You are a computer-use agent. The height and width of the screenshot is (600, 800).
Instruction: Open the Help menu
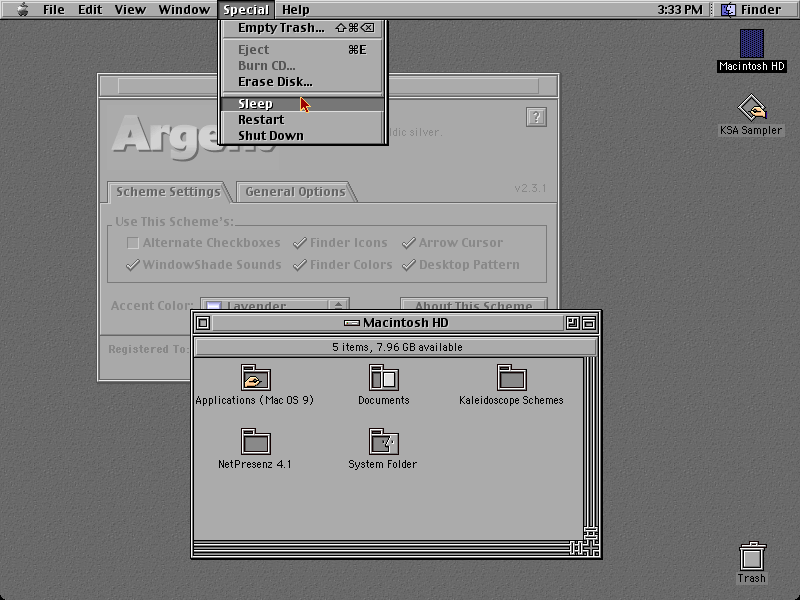click(295, 9)
